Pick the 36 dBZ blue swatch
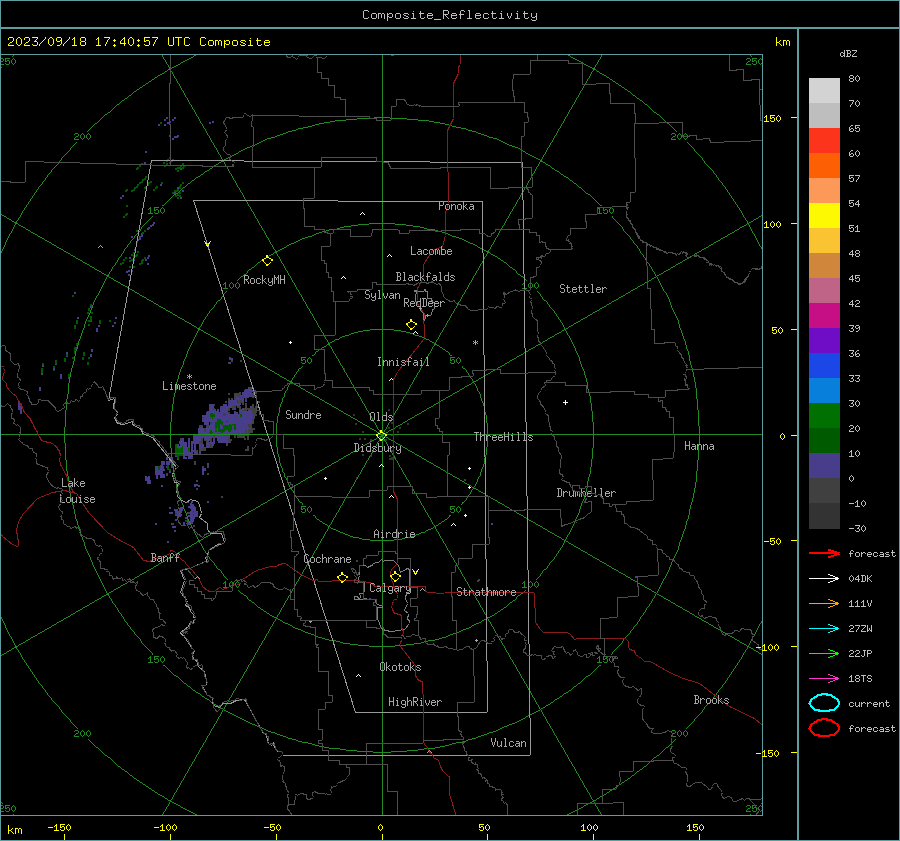The image size is (900, 841). point(824,365)
